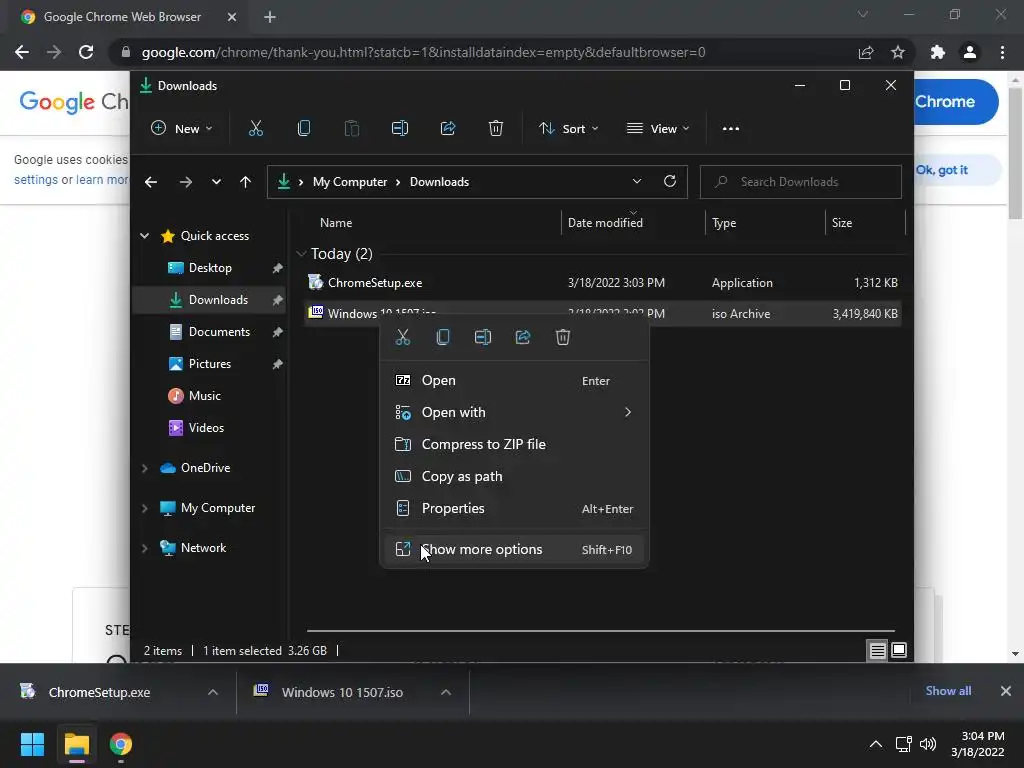Open ChromeSetup.exe download options arrow
The image size is (1024, 768).
point(213,692)
